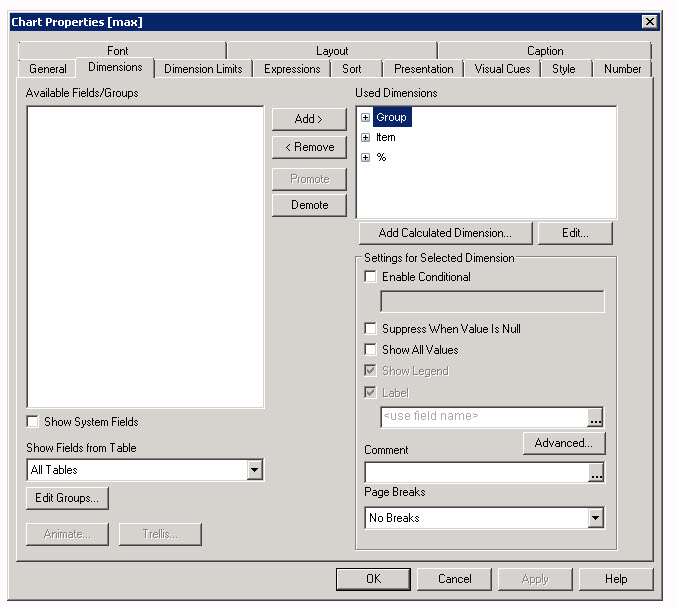Click the Trellis button
The width and height of the screenshot is (678, 607).
tap(160, 534)
